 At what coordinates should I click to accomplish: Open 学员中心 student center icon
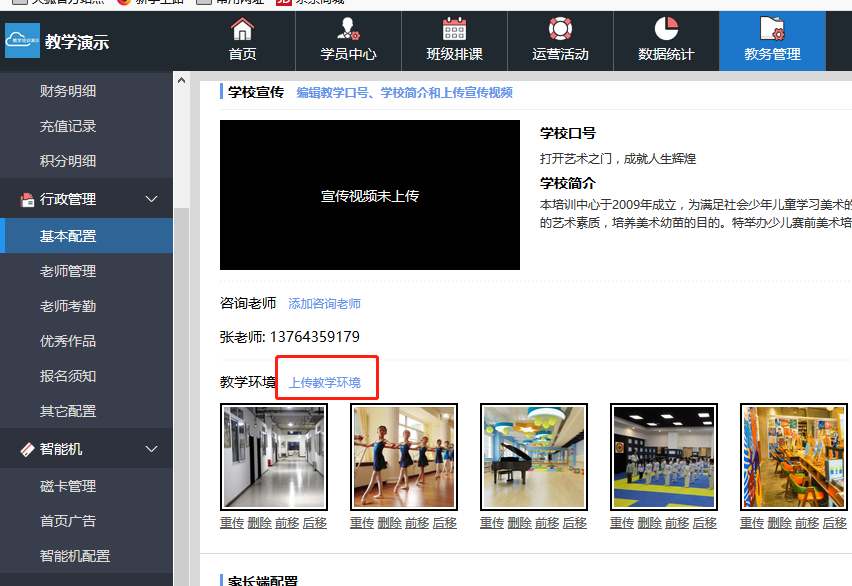(348, 29)
